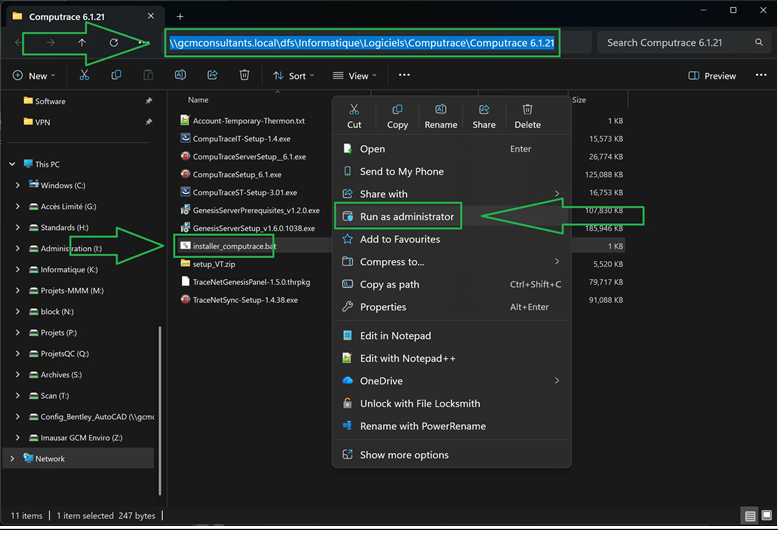
Task: Select CompuTraceSetup_6.1.exe file
Action: (231, 175)
